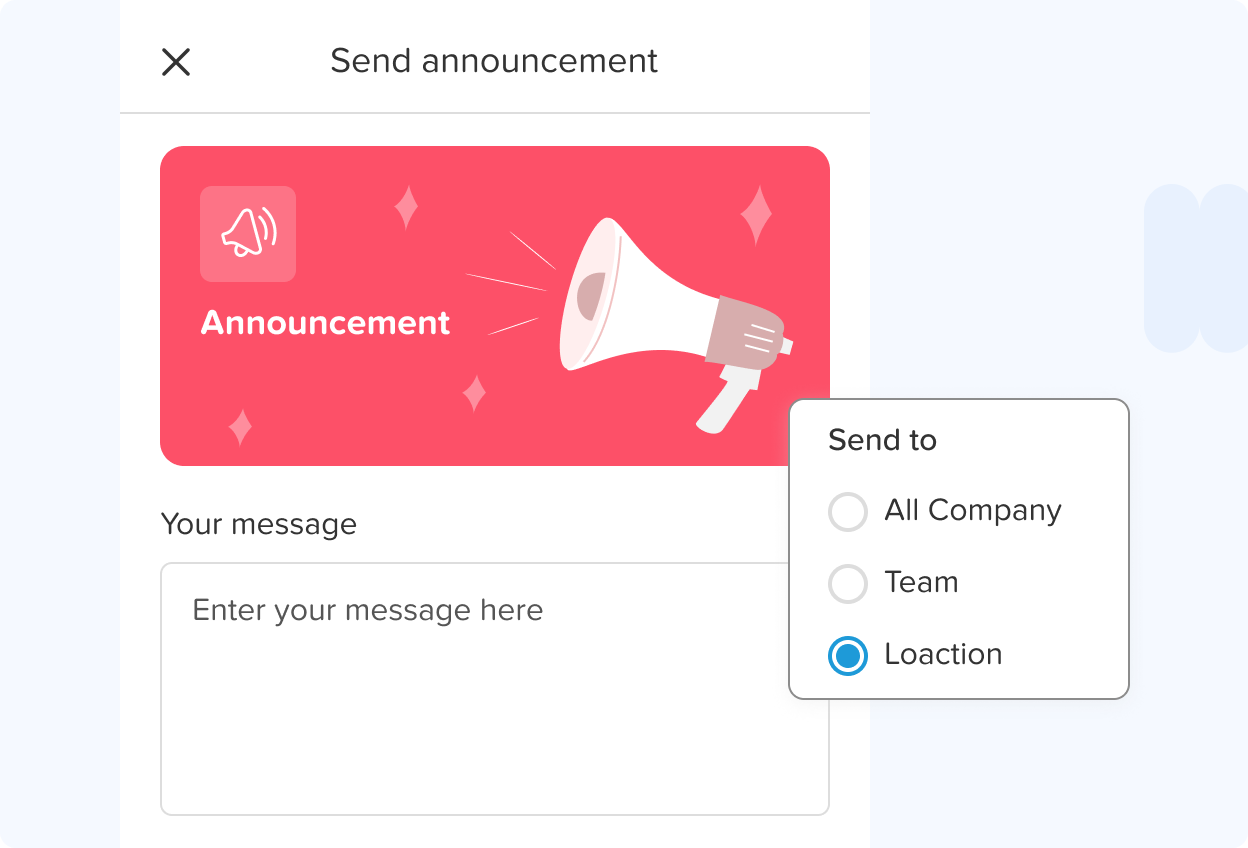Screen dimensions: 1248x848
Task: Click the sparkle in banner's bottom-left corner
Action: 240,427
